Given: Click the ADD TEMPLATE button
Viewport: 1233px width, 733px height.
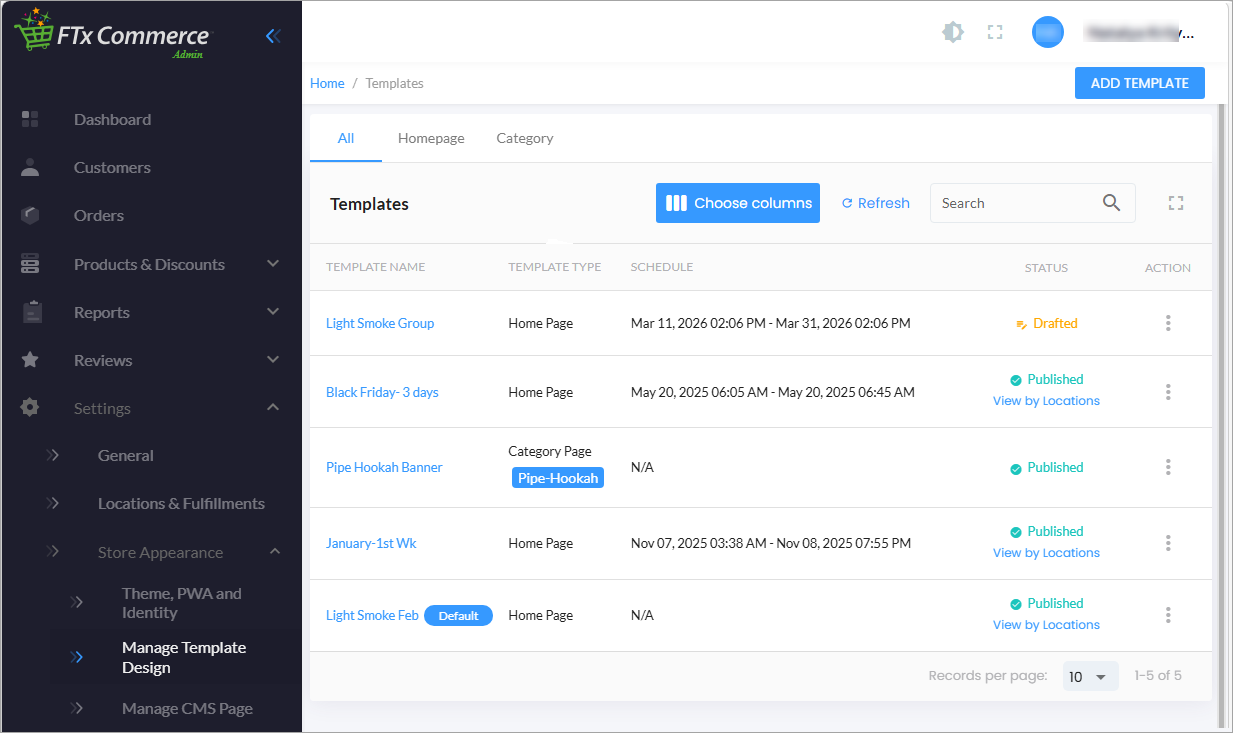Looking at the screenshot, I should click(x=1139, y=83).
